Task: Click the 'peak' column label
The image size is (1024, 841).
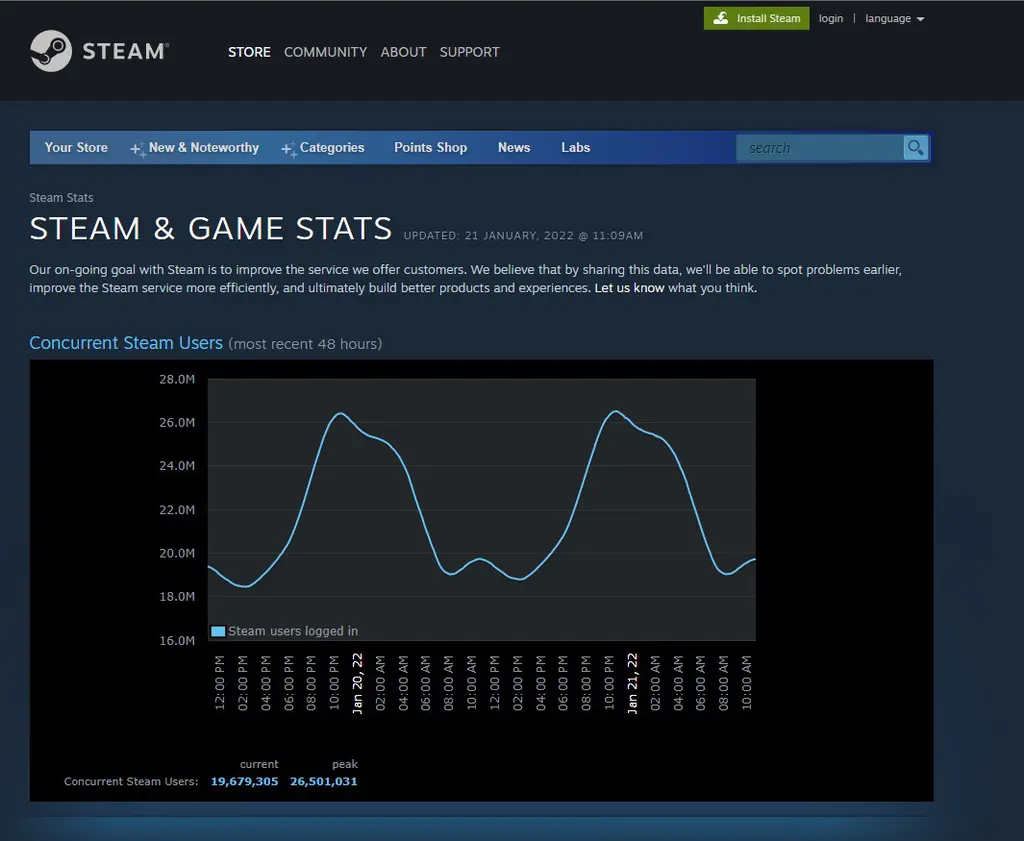Action: coord(345,764)
